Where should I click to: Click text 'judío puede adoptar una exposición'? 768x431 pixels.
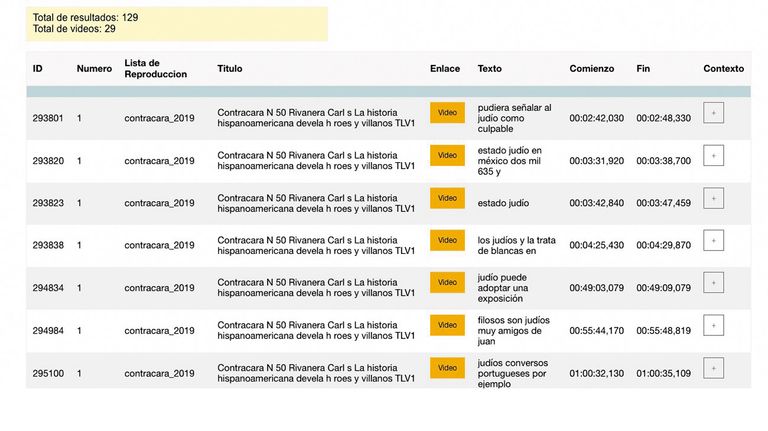click(x=502, y=288)
